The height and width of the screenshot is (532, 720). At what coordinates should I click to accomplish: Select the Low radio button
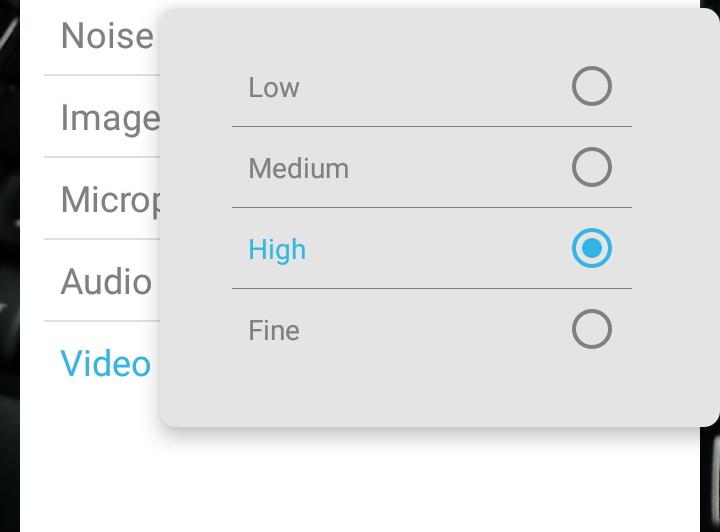(x=591, y=87)
